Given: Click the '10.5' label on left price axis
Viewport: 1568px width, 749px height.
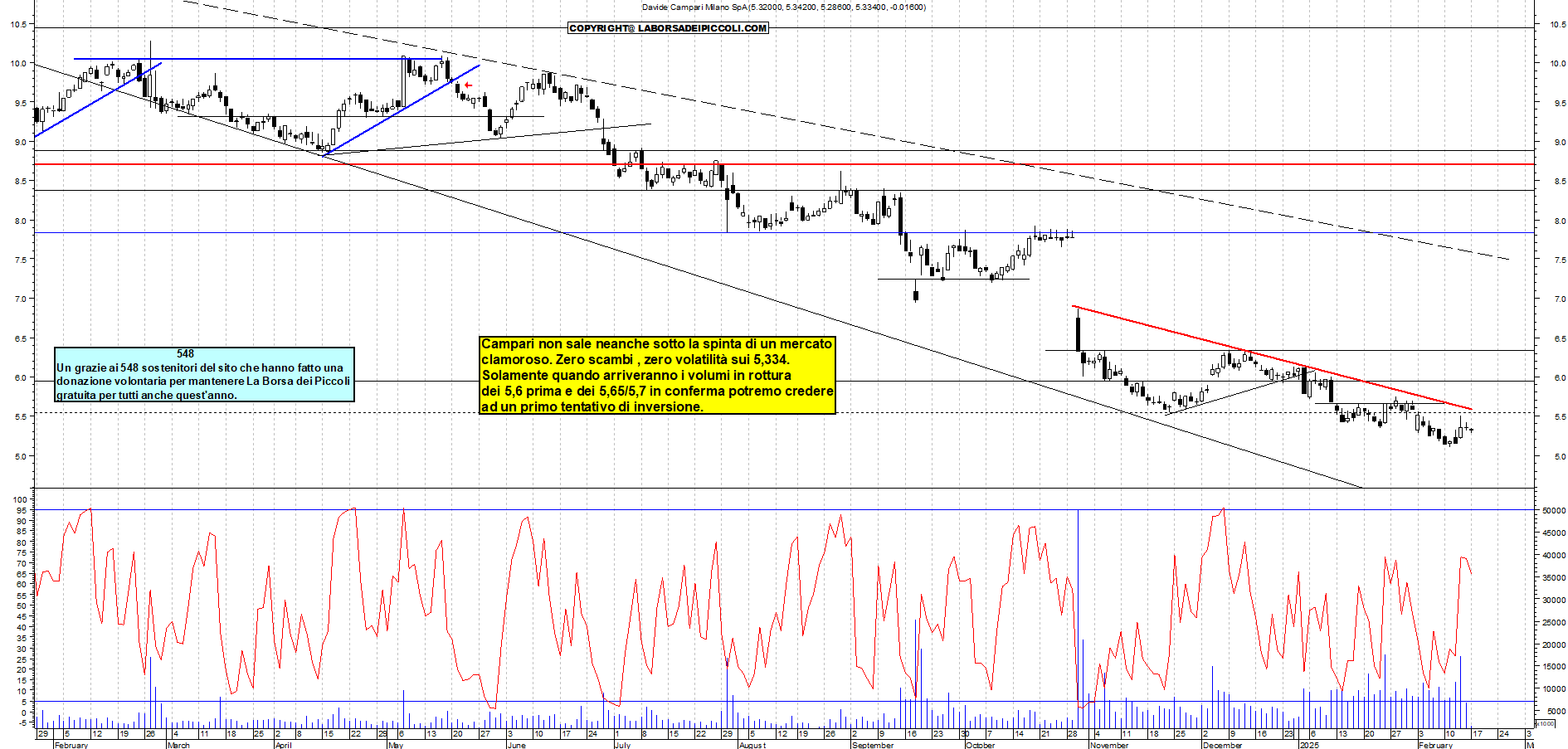Looking at the screenshot, I should coord(17,25).
